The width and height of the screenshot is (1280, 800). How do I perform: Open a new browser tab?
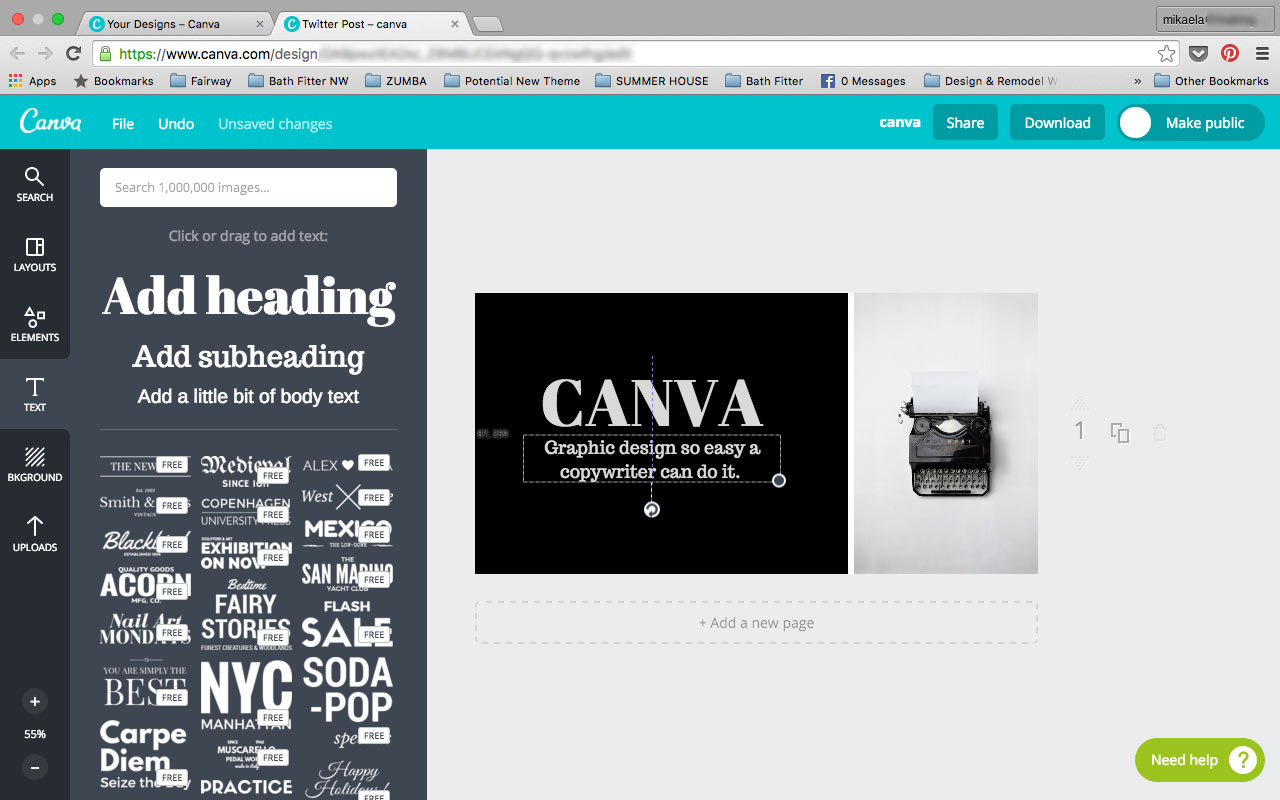click(x=487, y=24)
